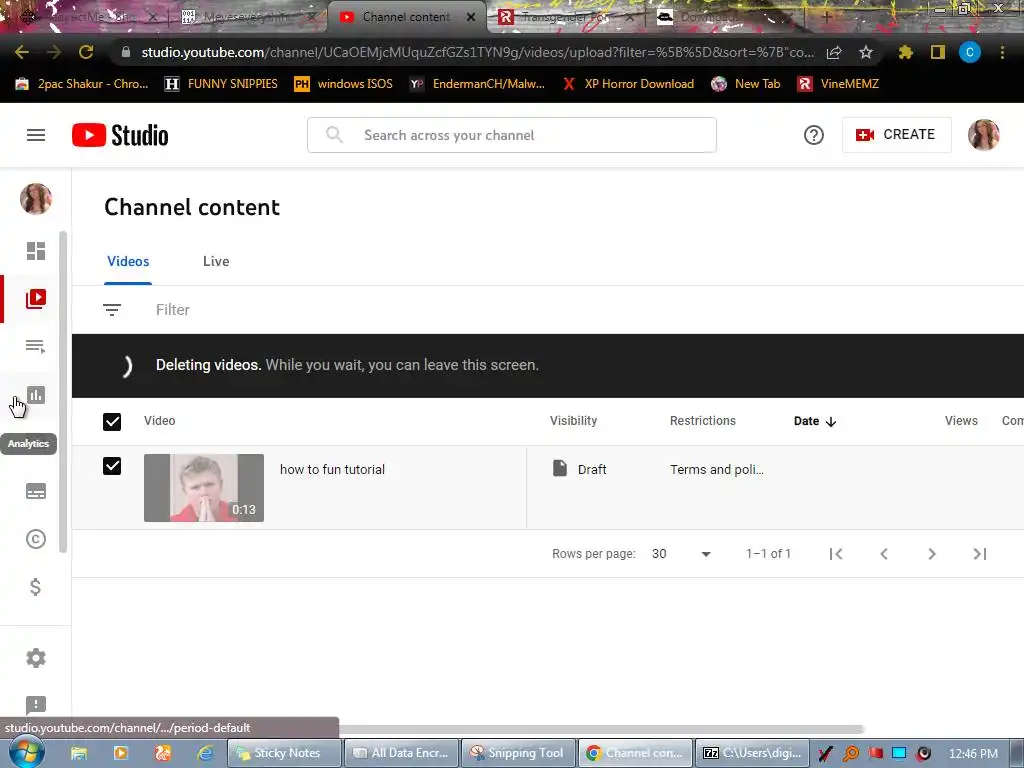Share this page from address bar icon
Image resolution: width=1024 pixels, height=768 pixels.
834,52
